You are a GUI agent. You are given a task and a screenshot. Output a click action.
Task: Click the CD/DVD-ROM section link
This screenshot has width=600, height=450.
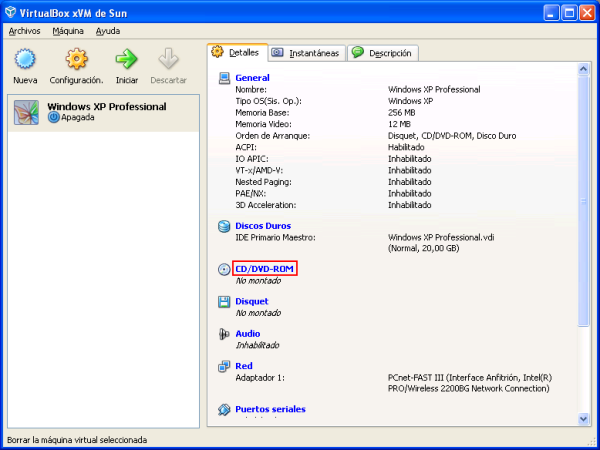pyautogui.click(x=265, y=269)
